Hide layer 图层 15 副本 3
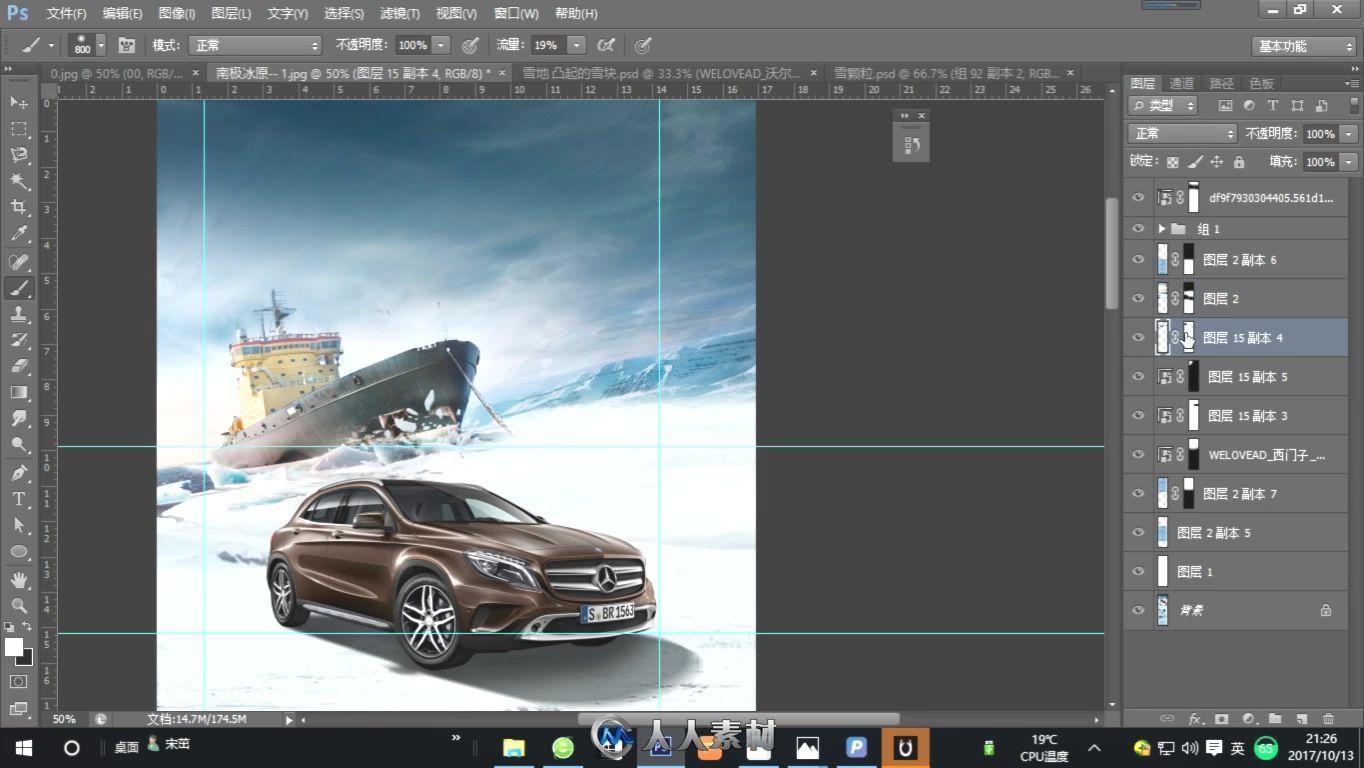Viewport: 1364px width, 768px height. [x=1138, y=416]
